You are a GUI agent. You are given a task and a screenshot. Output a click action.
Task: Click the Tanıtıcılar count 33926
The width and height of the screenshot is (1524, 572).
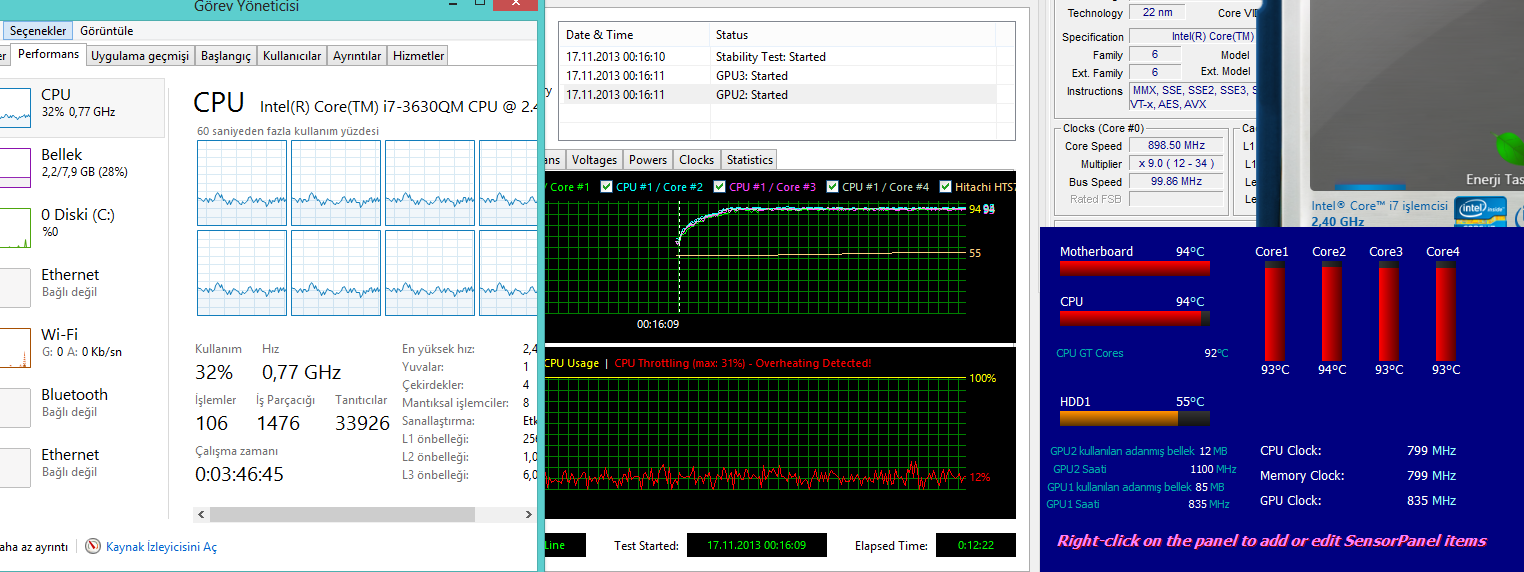[362, 423]
